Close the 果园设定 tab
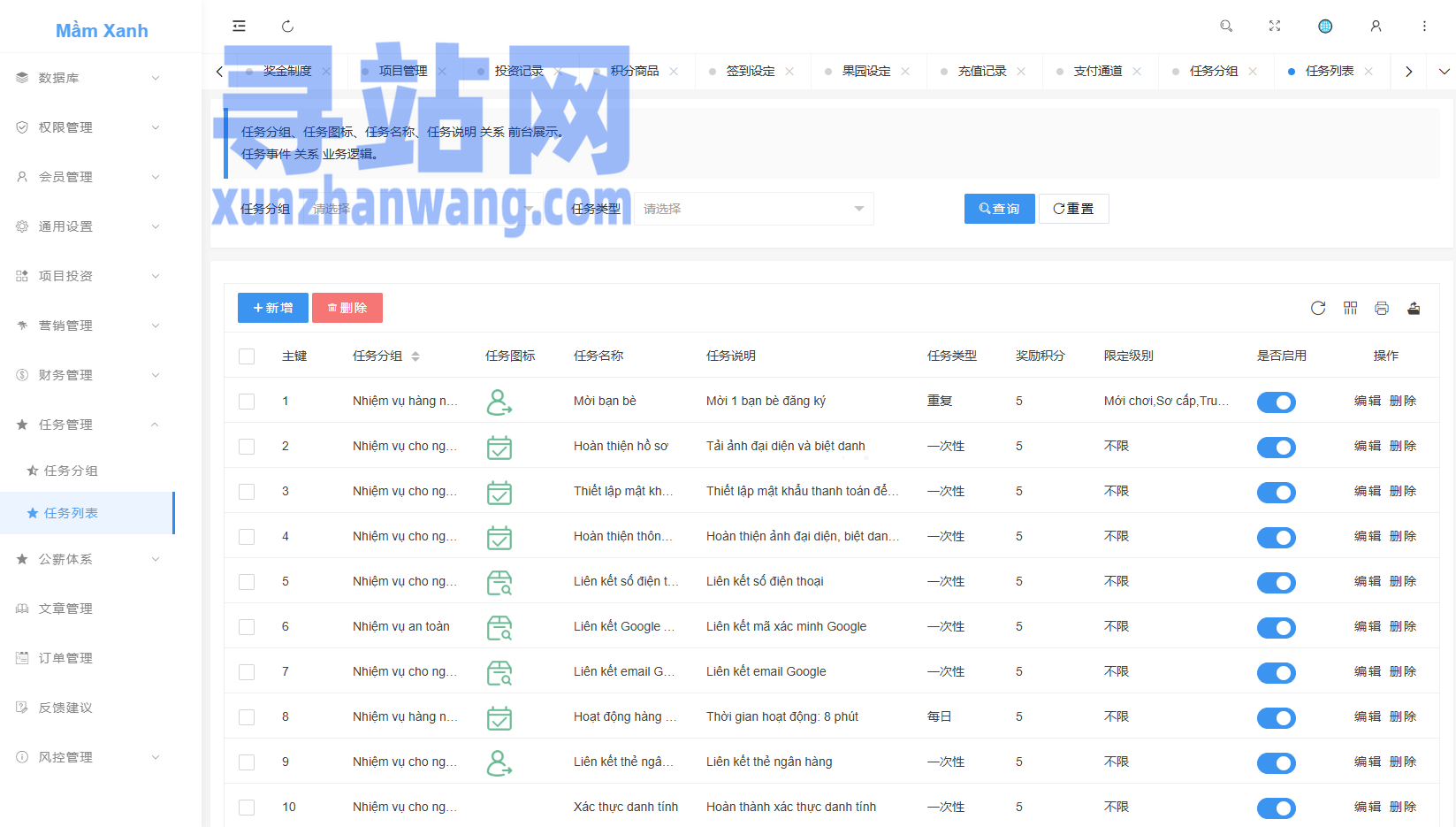Viewport: 1456px width, 827px height. [905, 72]
